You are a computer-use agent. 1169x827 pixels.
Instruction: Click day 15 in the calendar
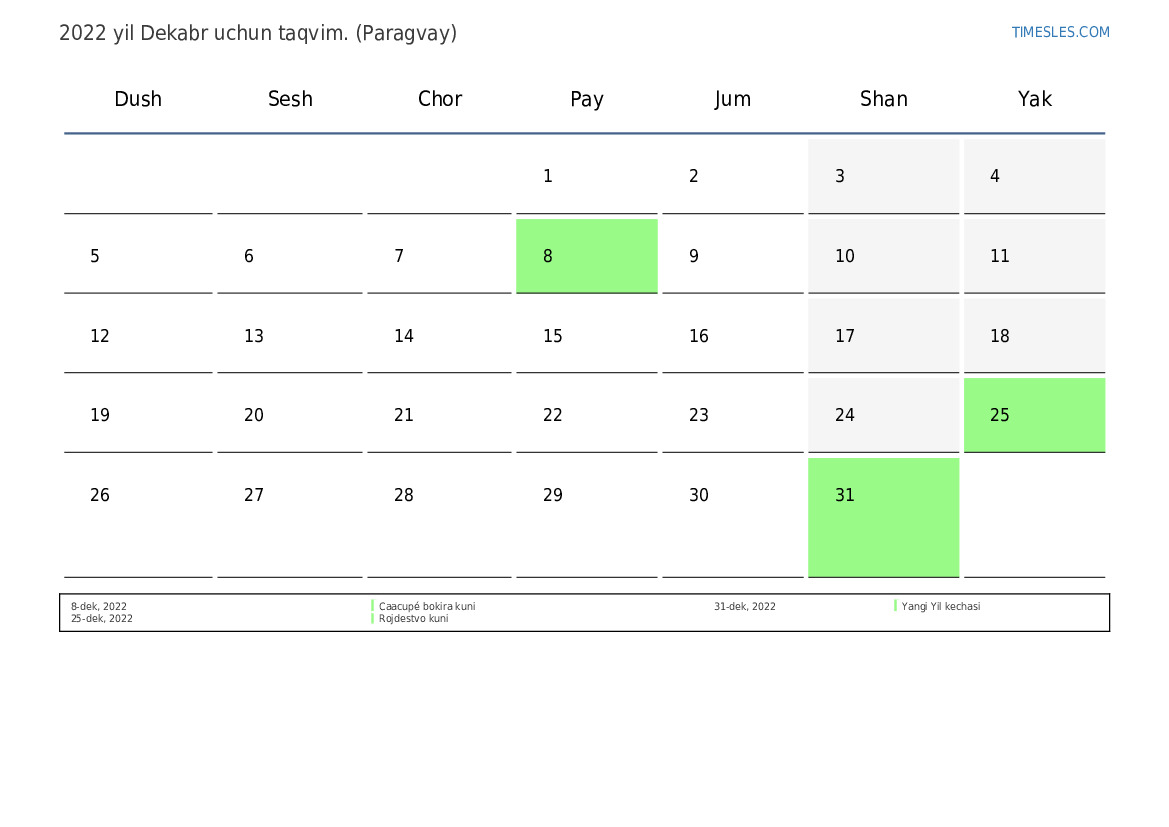pos(587,336)
